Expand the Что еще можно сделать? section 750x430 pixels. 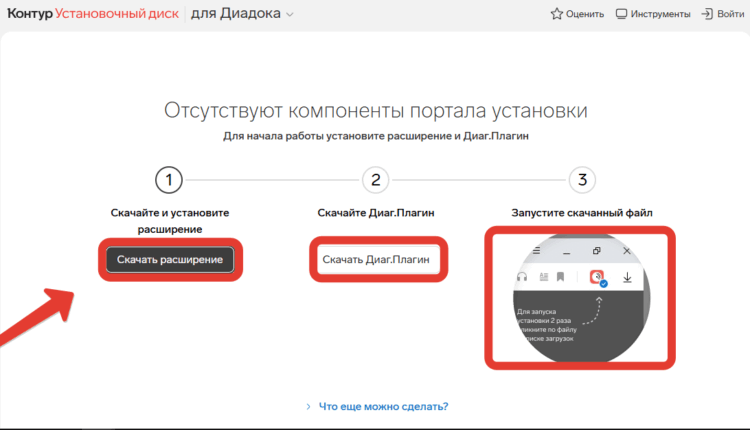pos(382,406)
